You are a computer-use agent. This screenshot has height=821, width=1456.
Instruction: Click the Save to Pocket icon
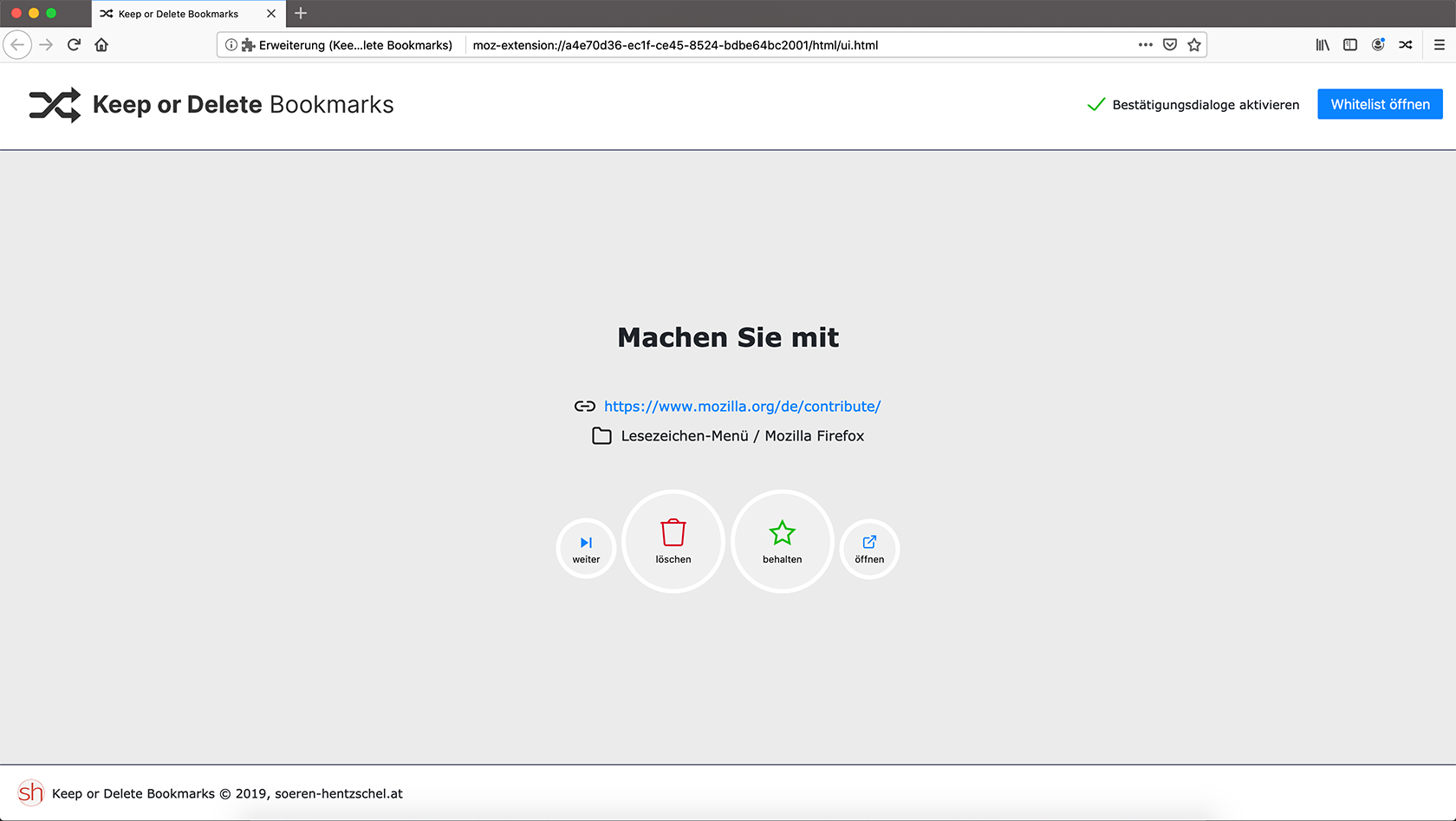tap(1170, 44)
